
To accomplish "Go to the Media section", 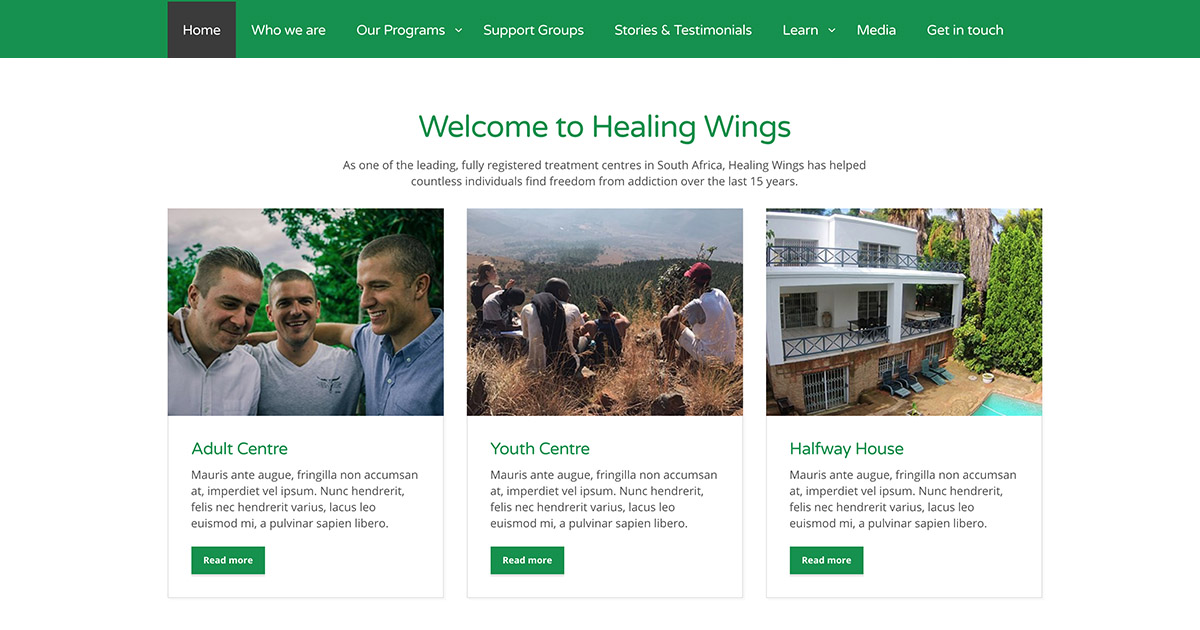I will pos(876,30).
